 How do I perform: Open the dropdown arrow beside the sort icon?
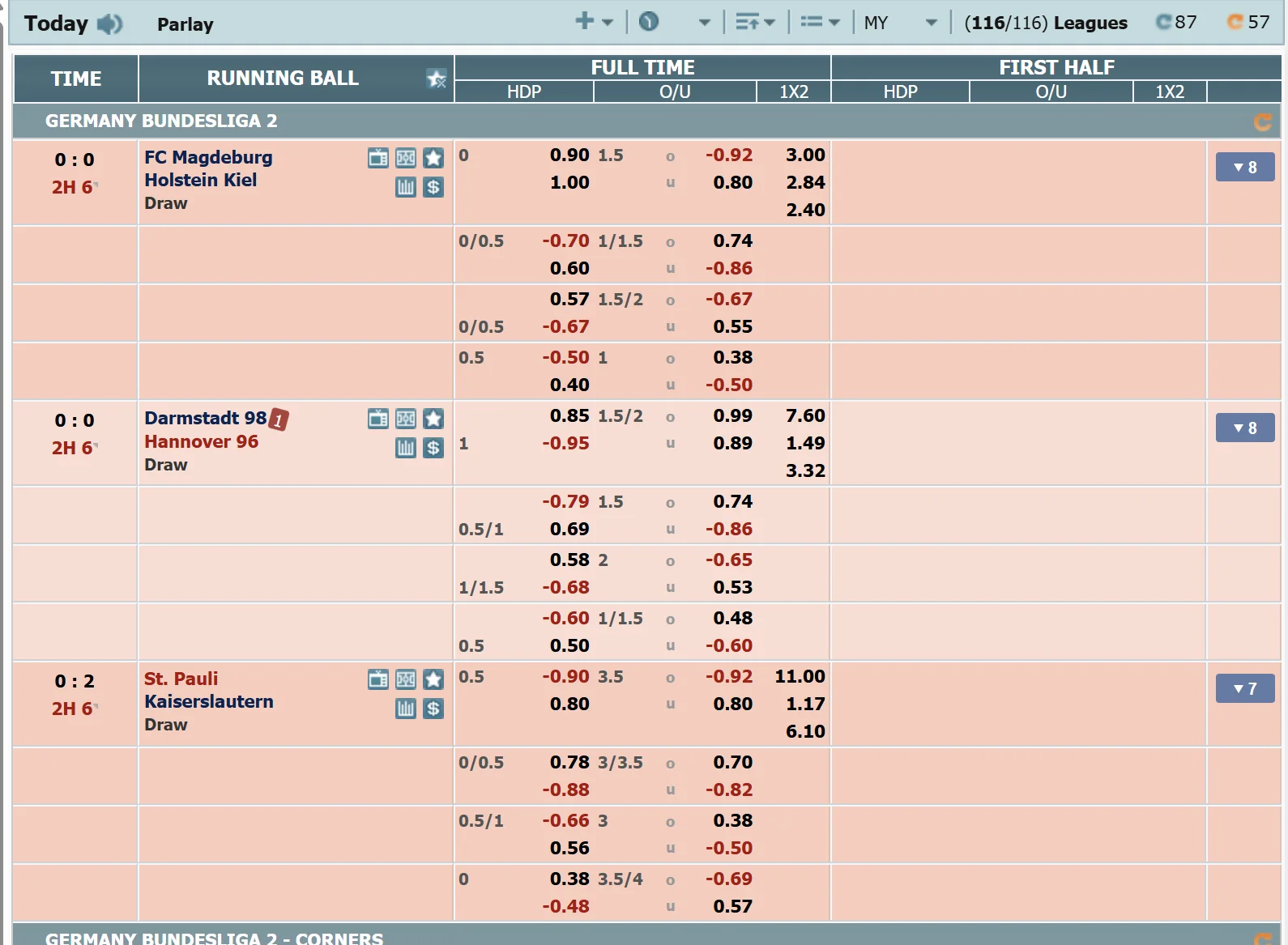[770, 23]
